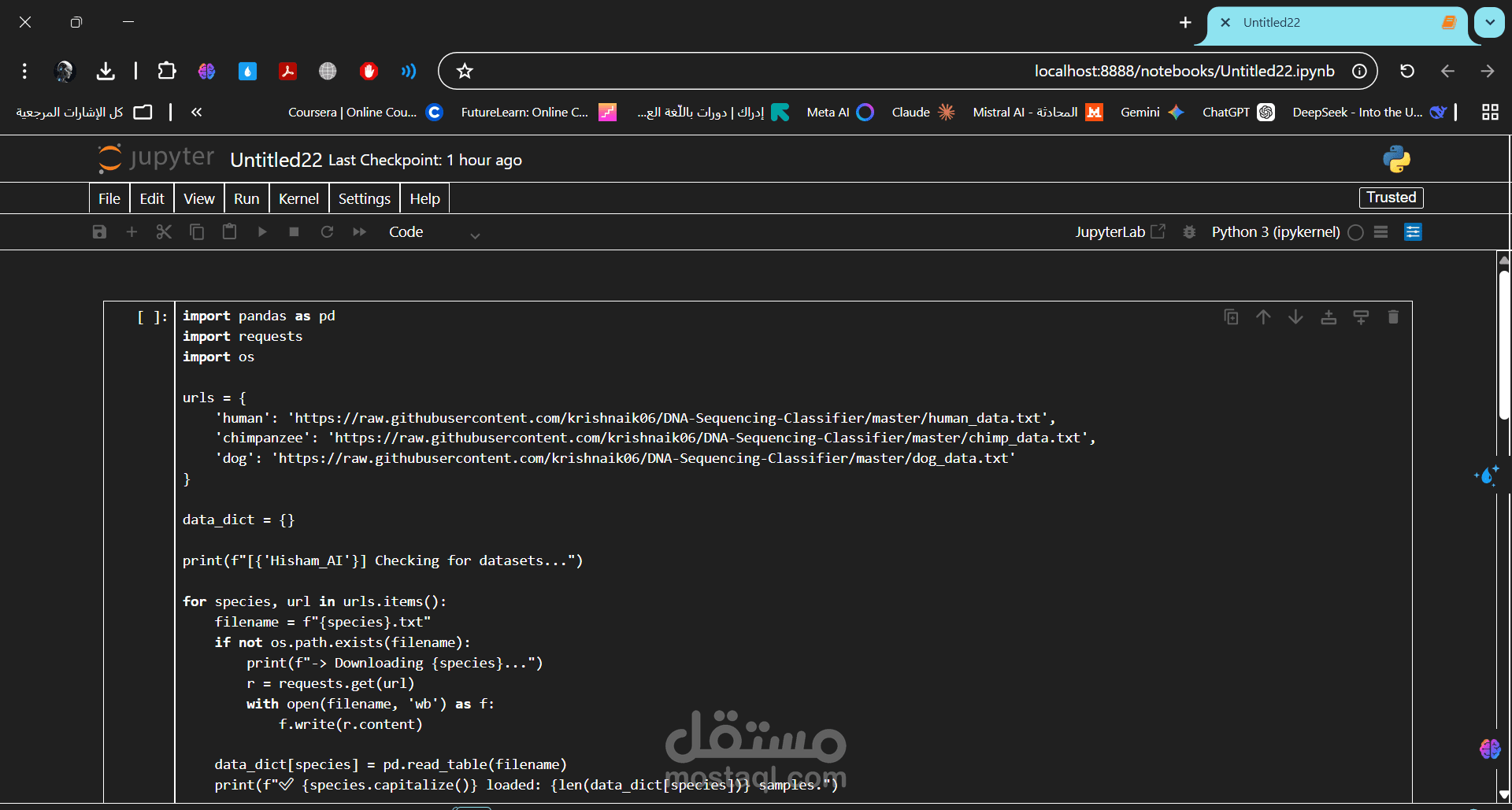Open the table of contents lines icon

pyautogui.click(x=1380, y=232)
